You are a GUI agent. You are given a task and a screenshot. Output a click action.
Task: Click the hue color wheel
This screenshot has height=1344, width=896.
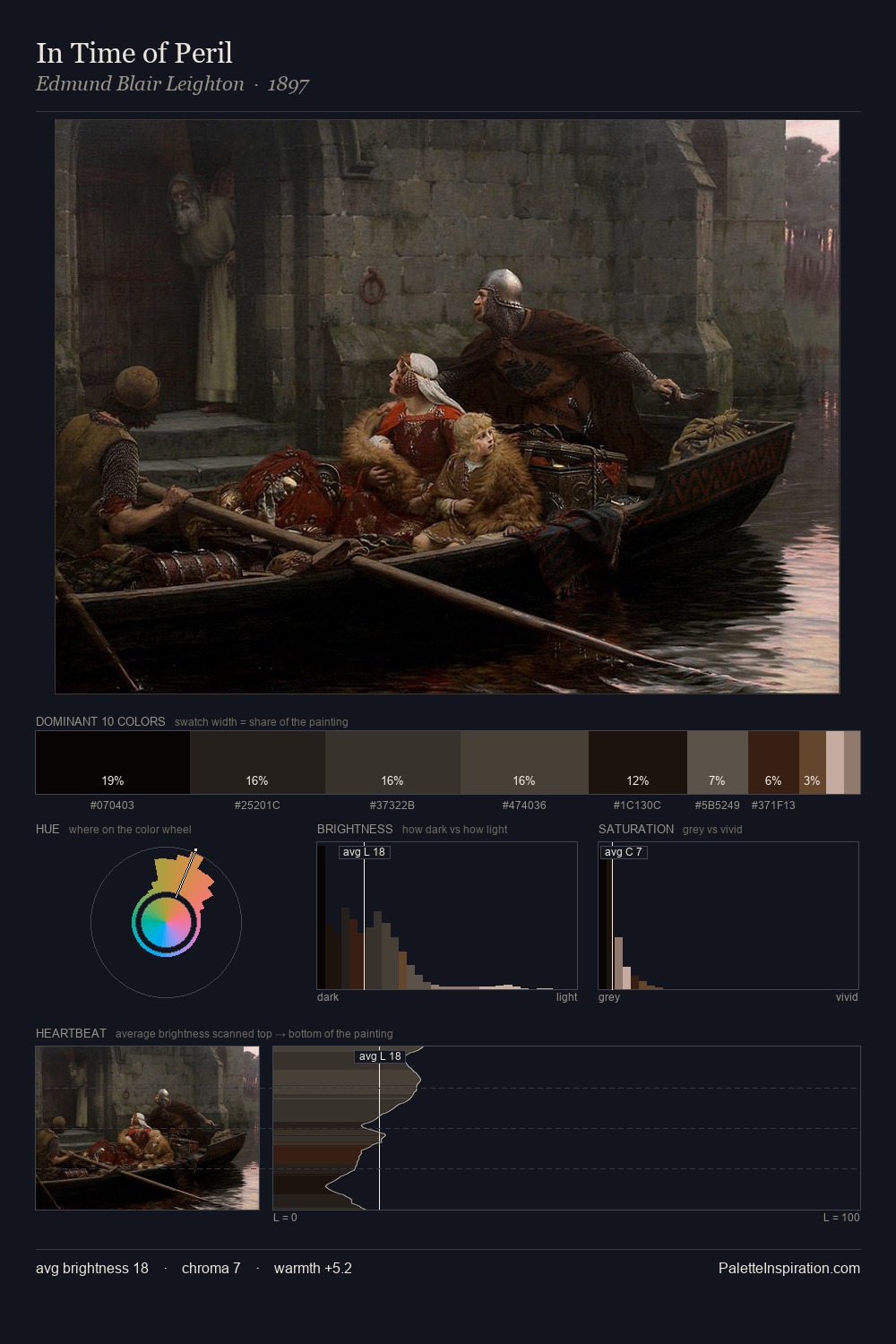click(x=166, y=922)
